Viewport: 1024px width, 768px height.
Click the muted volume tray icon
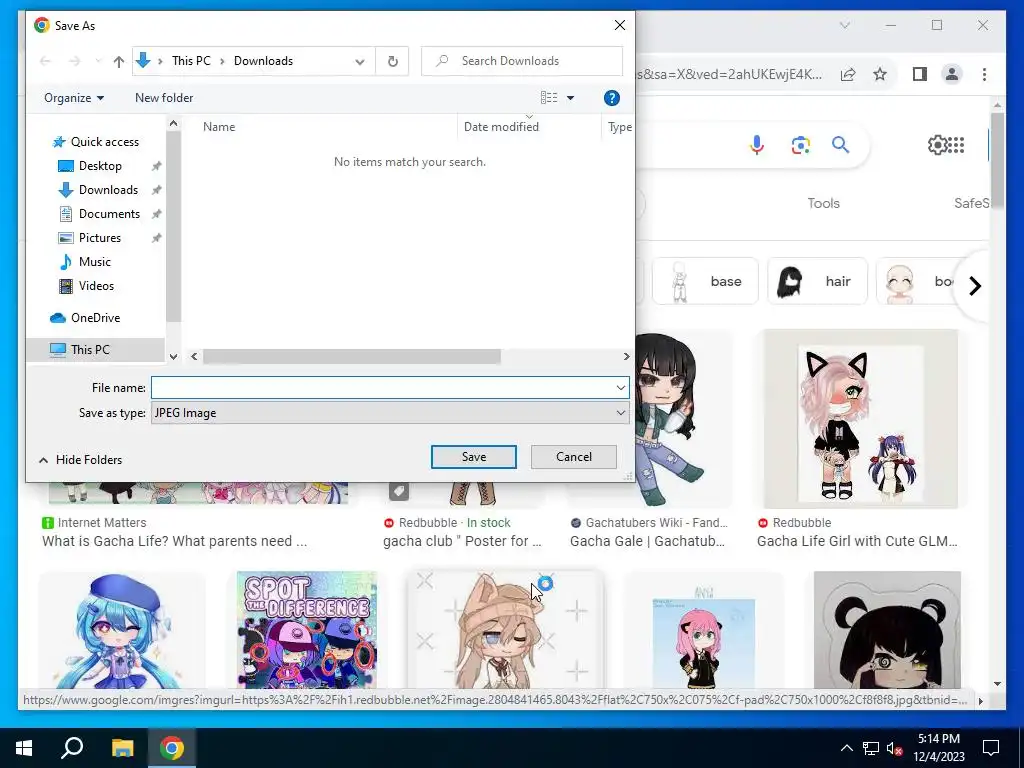click(x=895, y=748)
